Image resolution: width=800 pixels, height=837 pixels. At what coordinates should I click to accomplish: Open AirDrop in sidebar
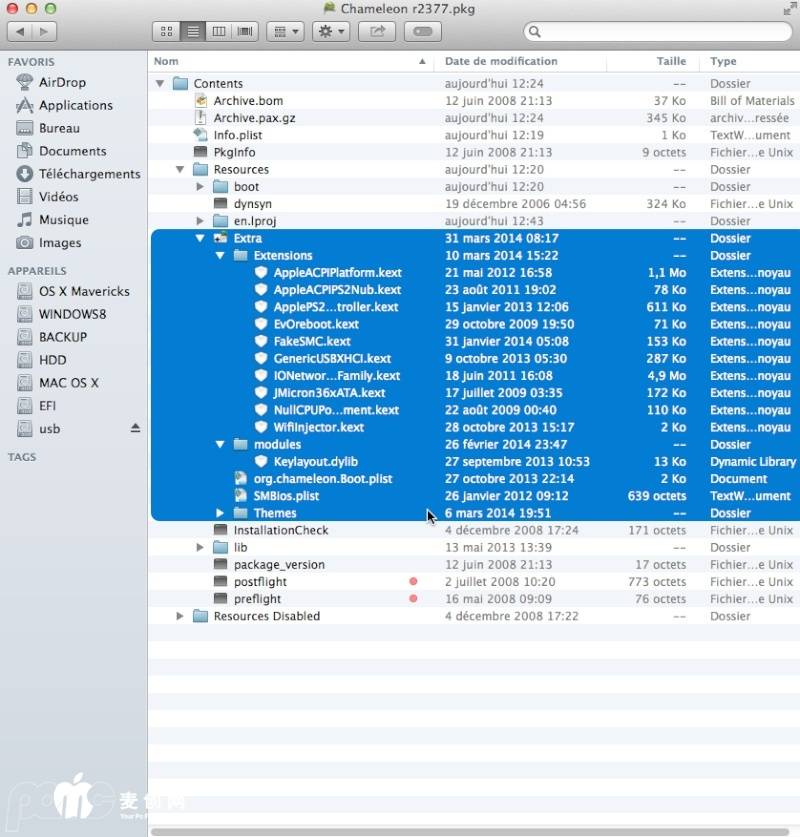(62, 82)
